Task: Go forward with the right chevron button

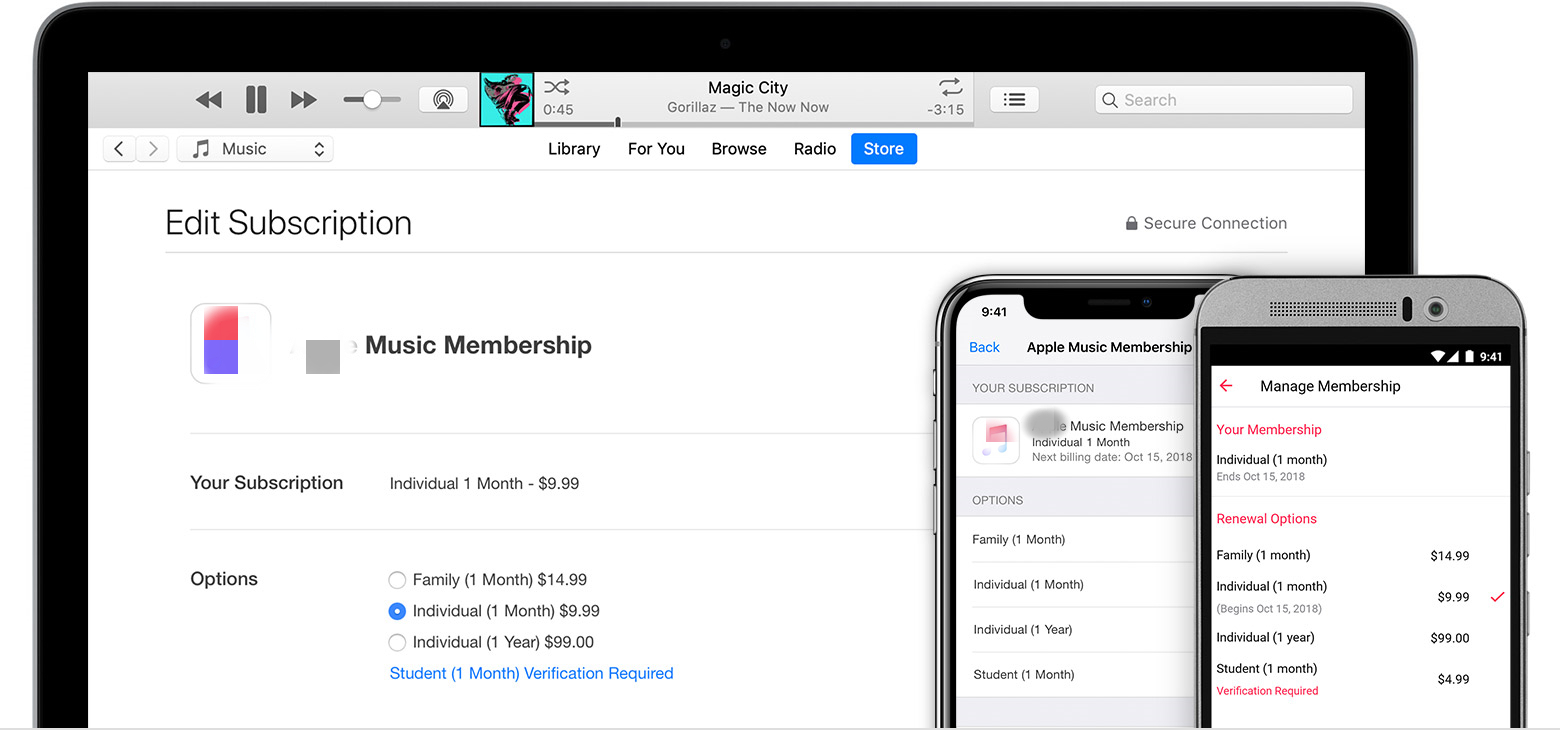Action: click(152, 149)
